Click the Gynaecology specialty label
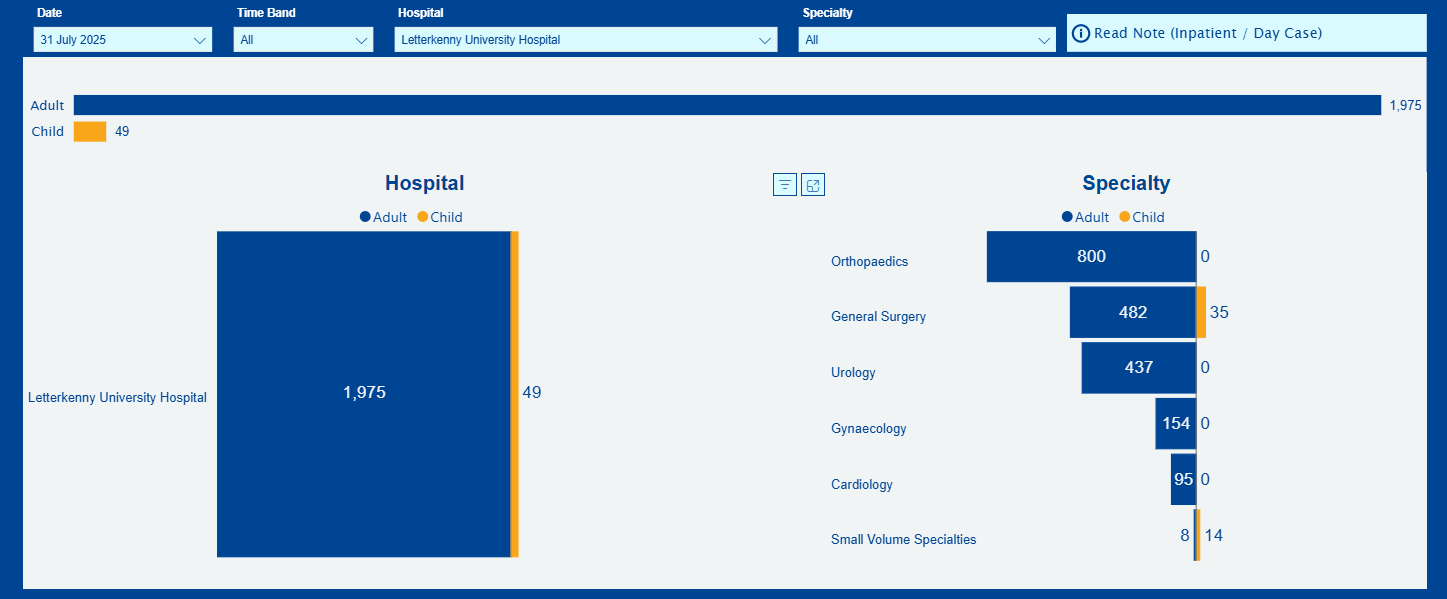Viewport: 1447px width, 599px height. 868,429
